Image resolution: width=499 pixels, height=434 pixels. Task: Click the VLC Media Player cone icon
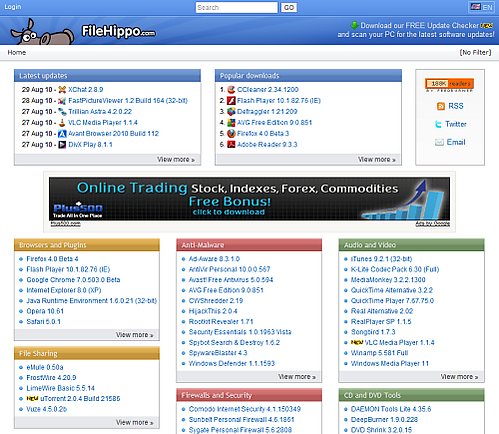click(x=62, y=123)
